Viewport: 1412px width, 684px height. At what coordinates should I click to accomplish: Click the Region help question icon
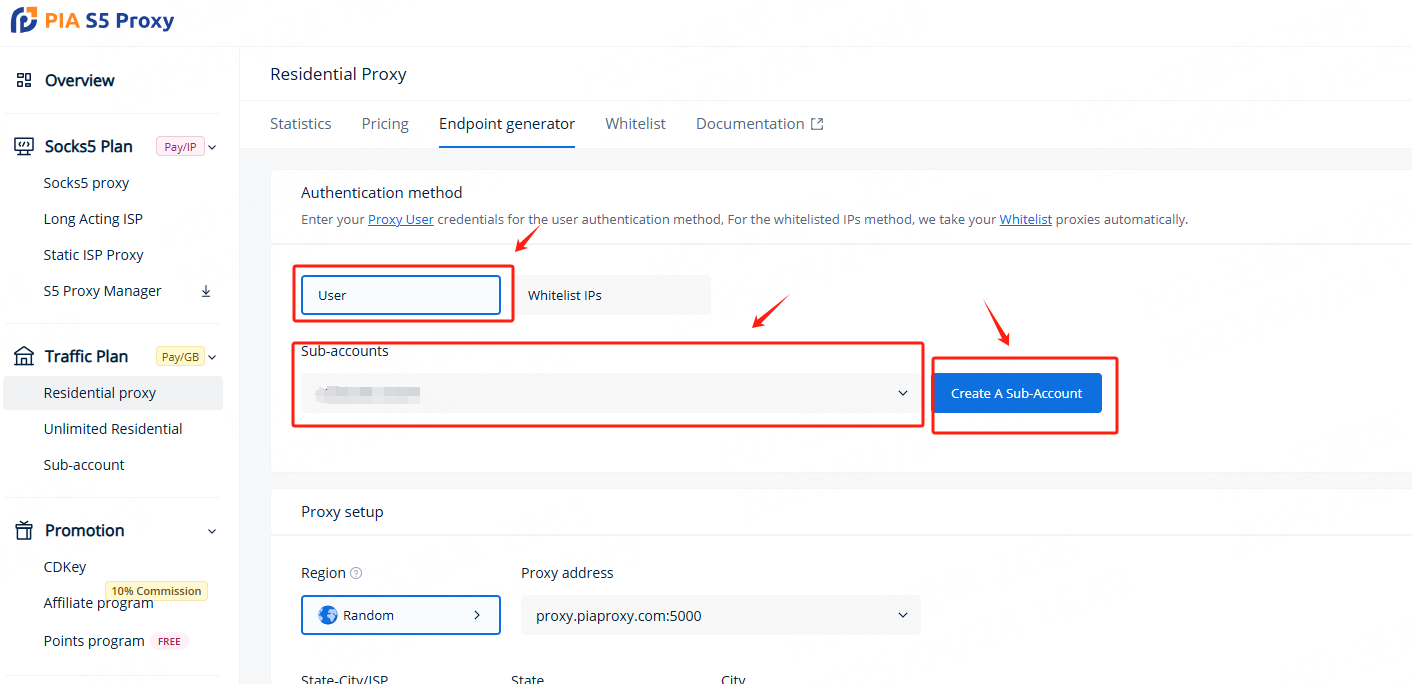(356, 573)
